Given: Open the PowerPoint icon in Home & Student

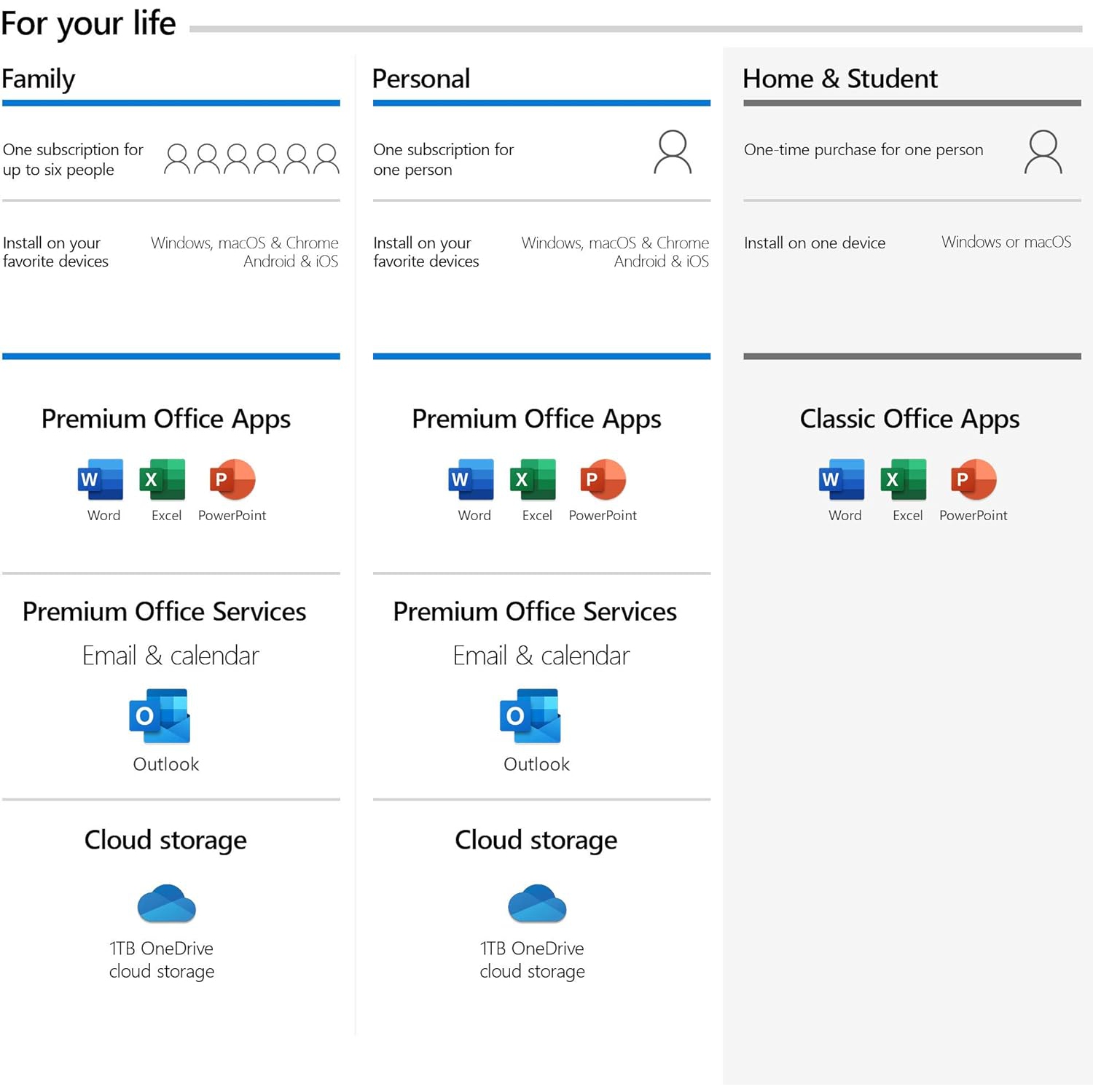Looking at the screenshot, I should coord(973,480).
